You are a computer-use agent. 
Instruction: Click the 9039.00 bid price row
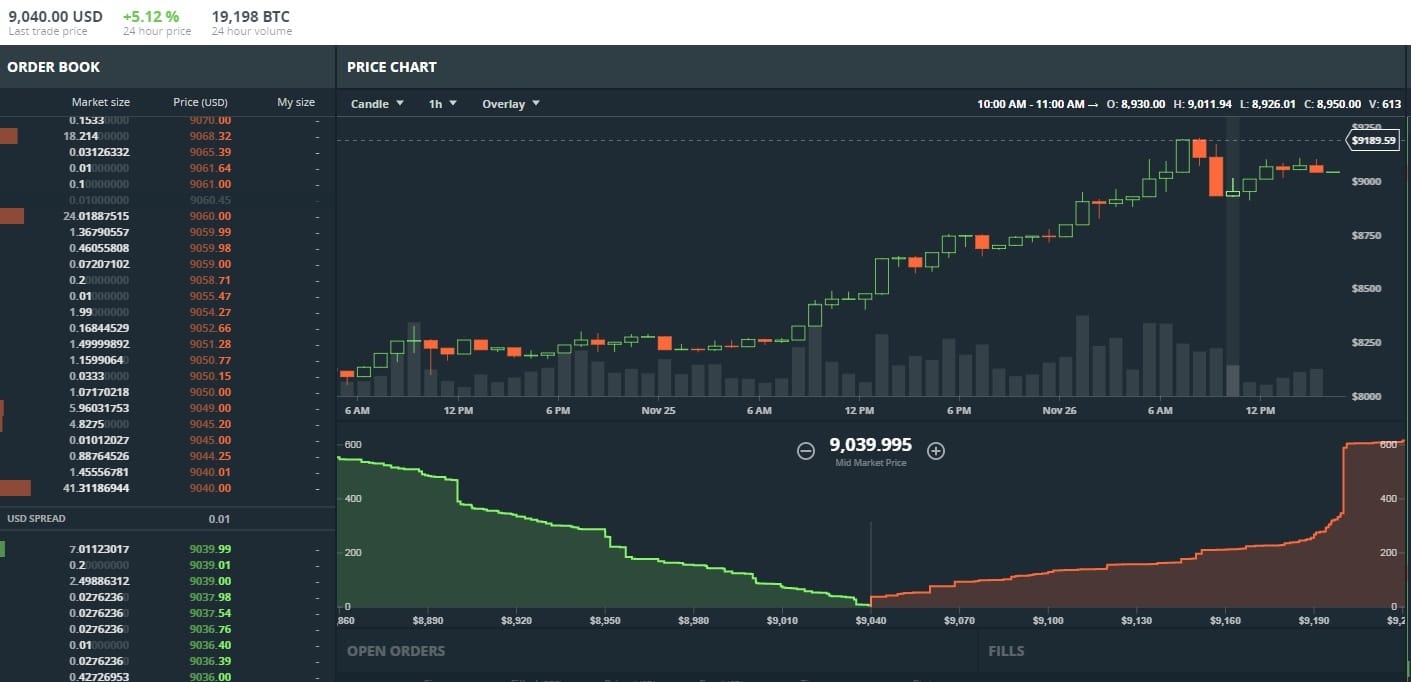pos(210,581)
